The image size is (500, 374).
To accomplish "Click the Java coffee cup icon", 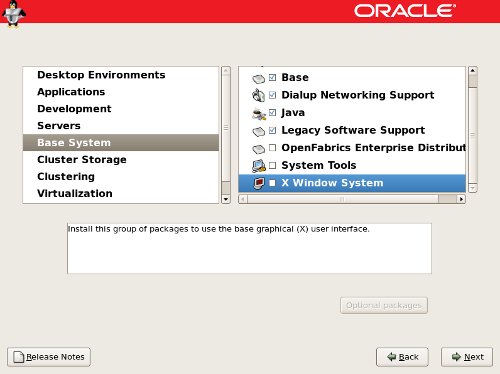I will click(x=259, y=114).
